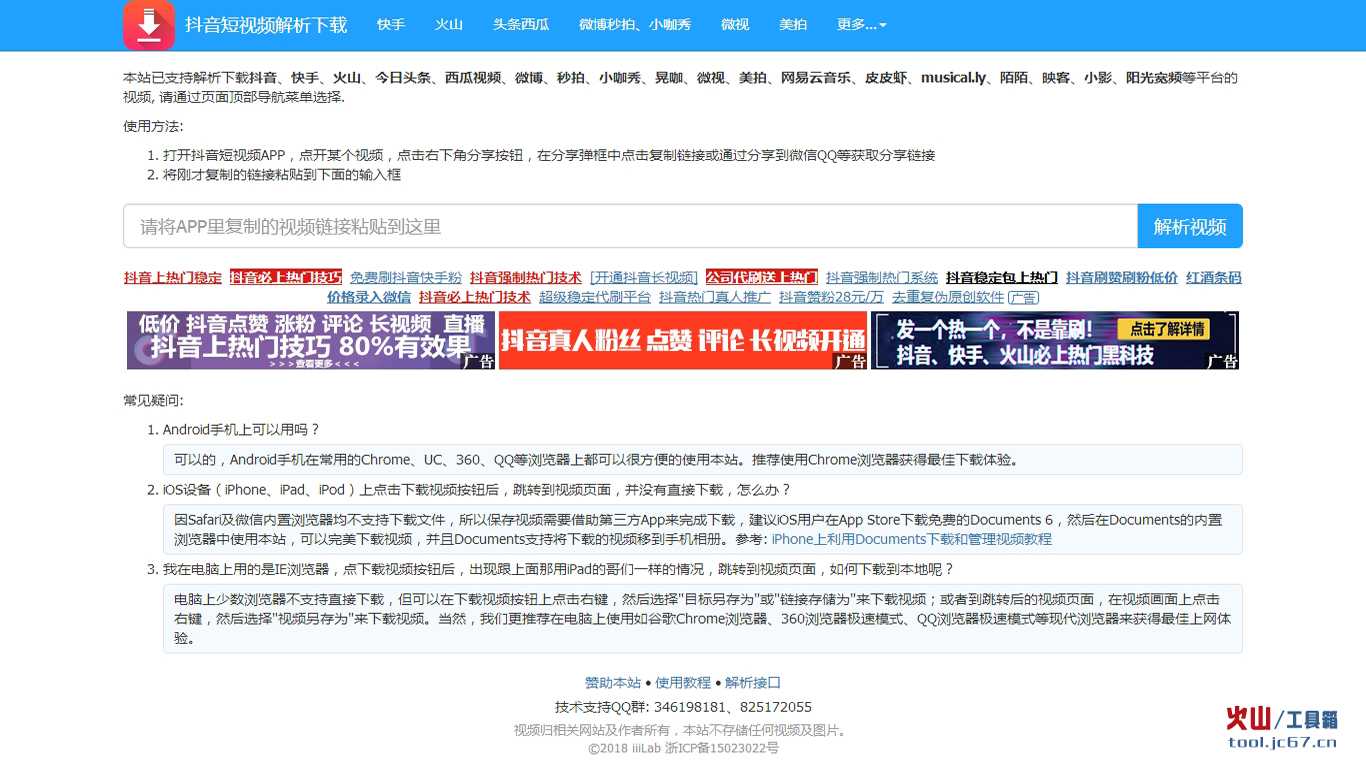The width and height of the screenshot is (1366, 766).
Task: Open the red 抖音真人粉丝 banner ad
Action: [x=683, y=340]
